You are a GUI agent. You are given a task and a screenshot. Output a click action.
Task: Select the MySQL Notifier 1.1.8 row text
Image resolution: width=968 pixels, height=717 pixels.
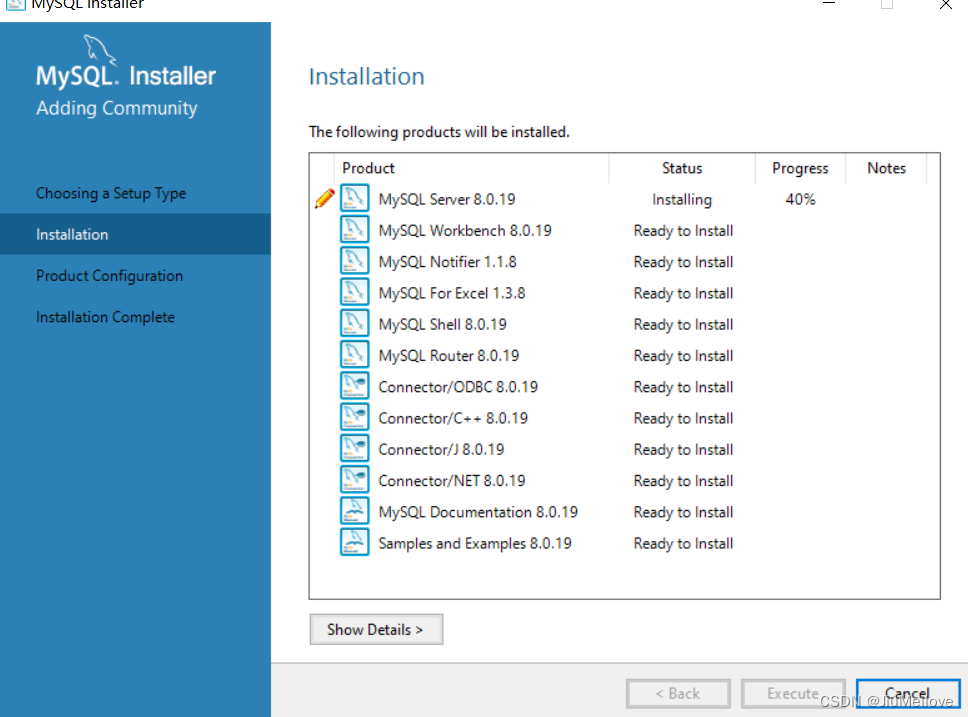pyautogui.click(x=448, y=262)
